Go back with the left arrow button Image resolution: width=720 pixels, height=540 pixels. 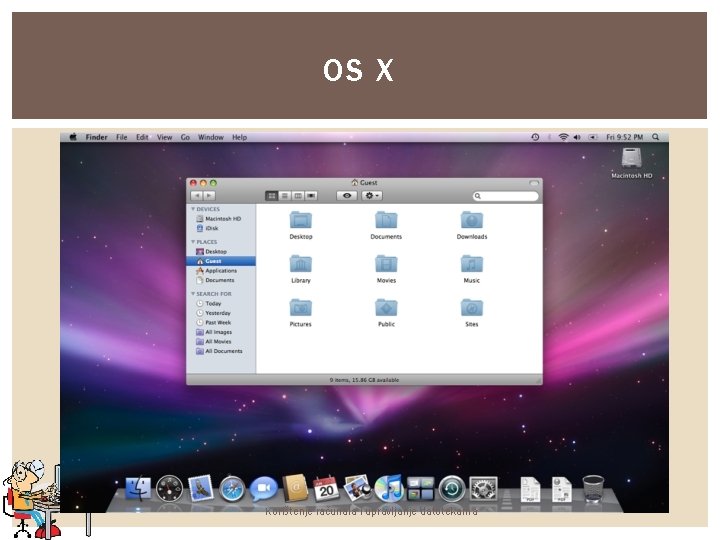point(197,196)
